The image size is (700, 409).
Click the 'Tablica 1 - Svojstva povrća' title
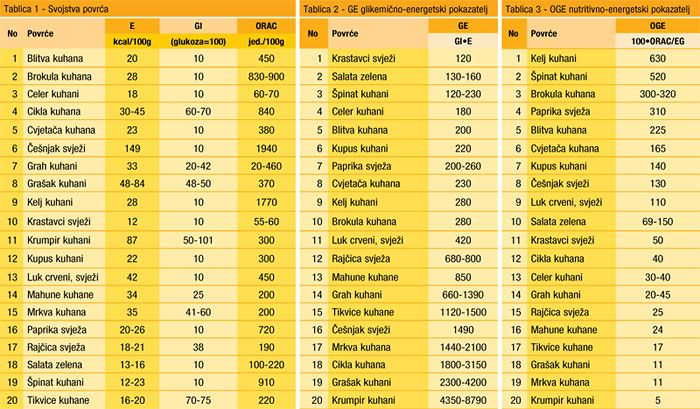(62, 9)
